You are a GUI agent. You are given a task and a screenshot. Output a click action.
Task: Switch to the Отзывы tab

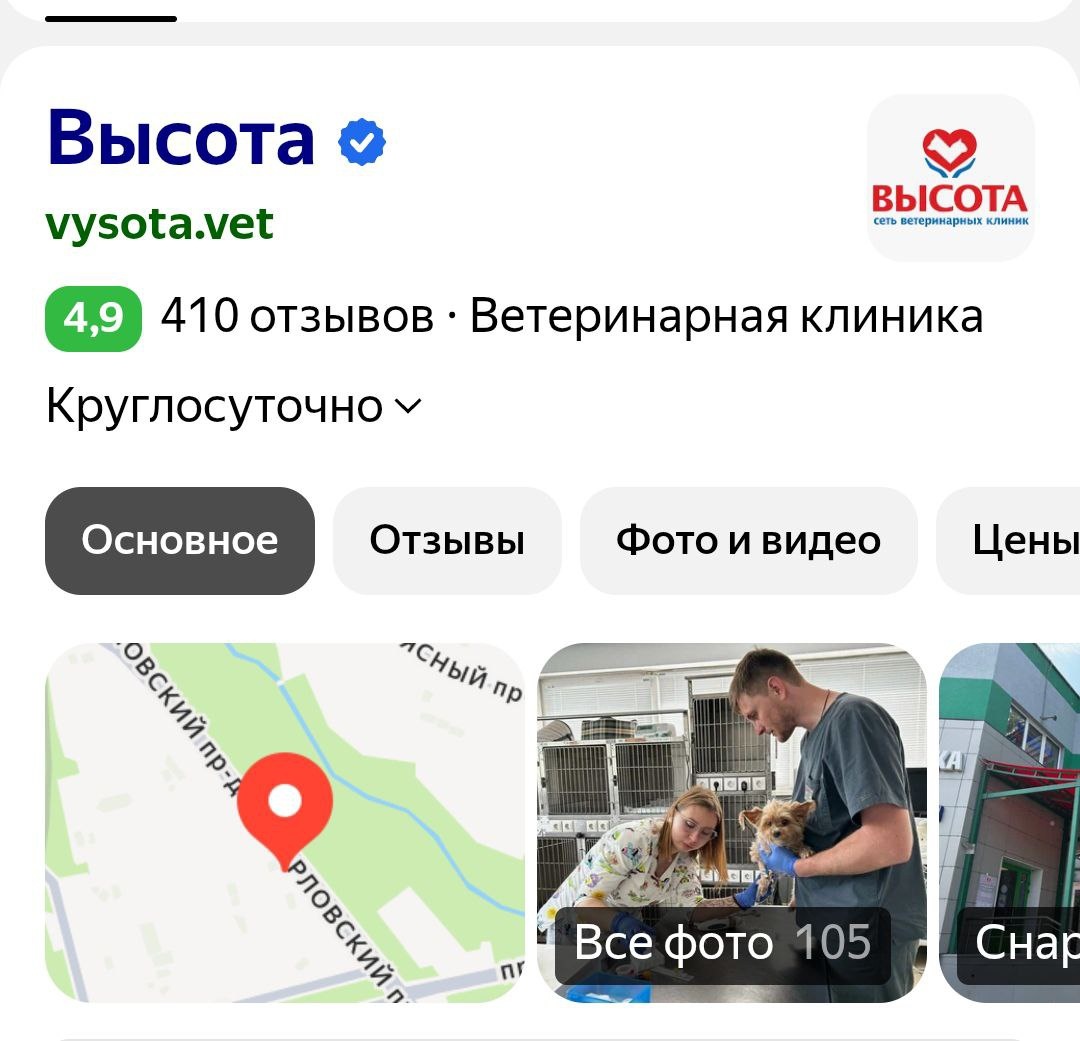tap(447, 540)
